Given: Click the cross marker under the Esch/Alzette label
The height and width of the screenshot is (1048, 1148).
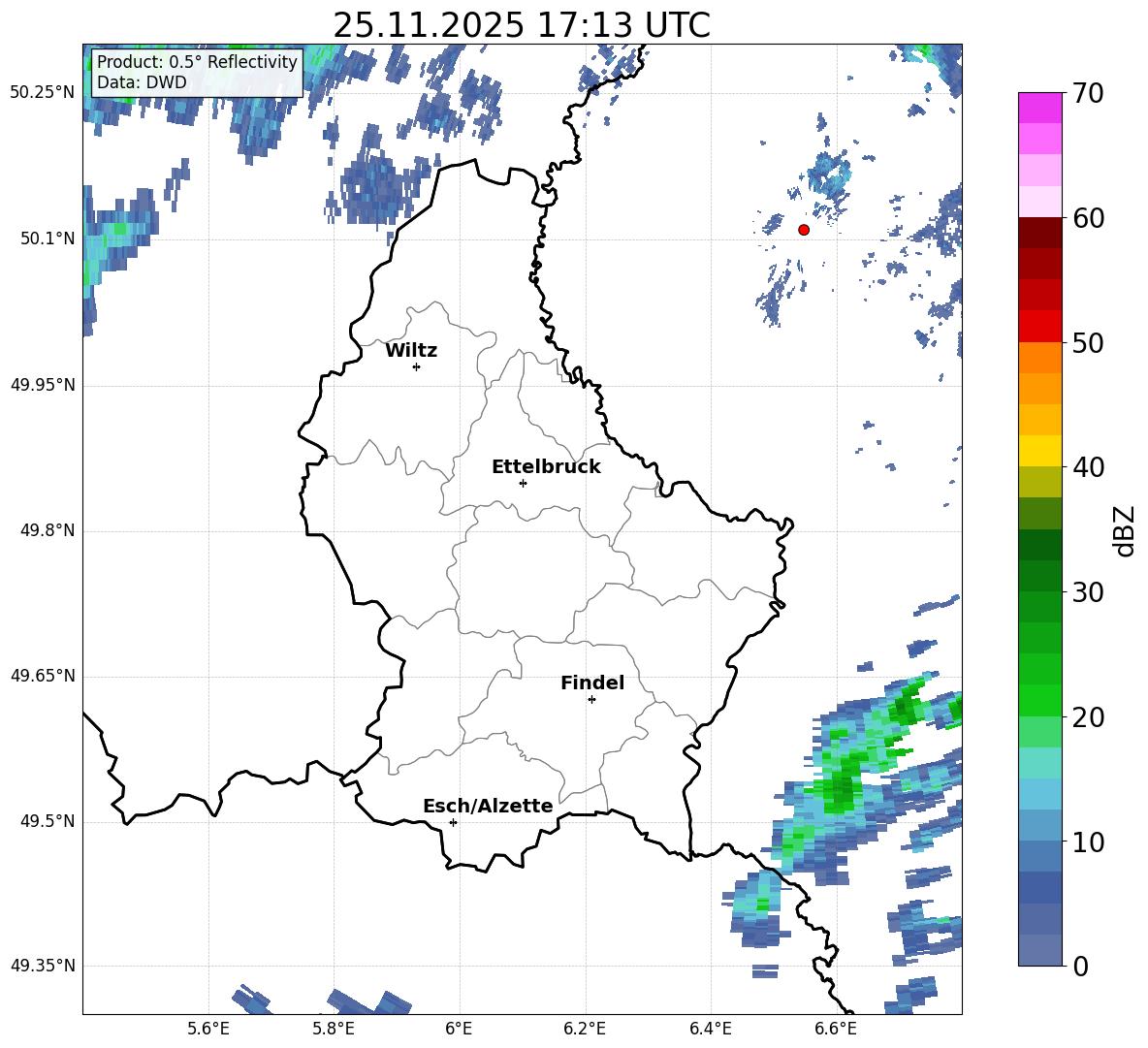Looking at the screenshot, I should (453, 822).
